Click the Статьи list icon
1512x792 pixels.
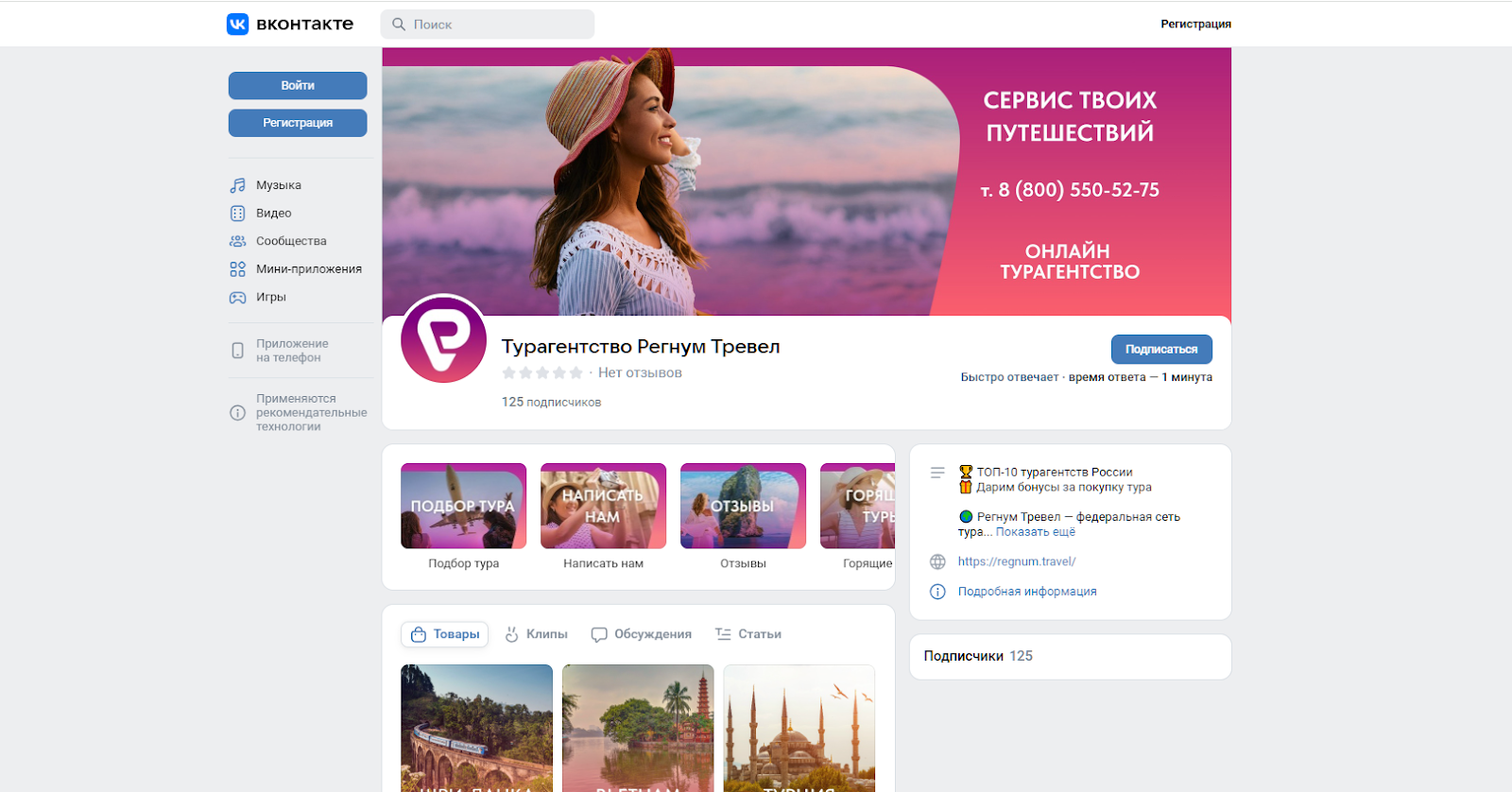point(723,634)
